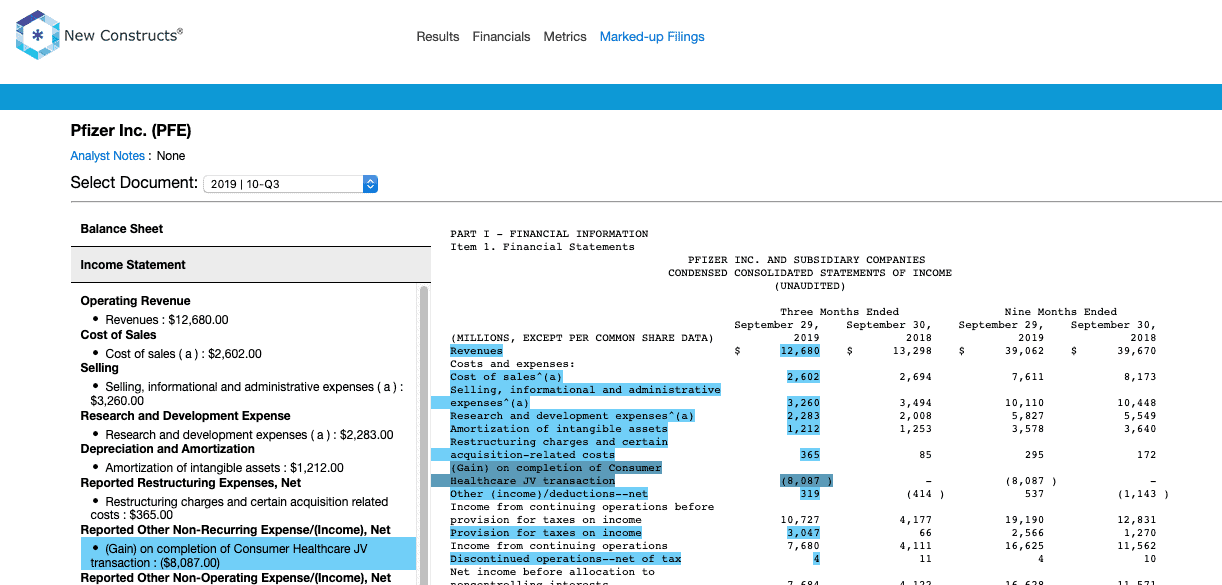This screenshot has height=585, width=1222.
Task: Select the Restructuring charges $365.00 sidebar item
Action: 240,508
